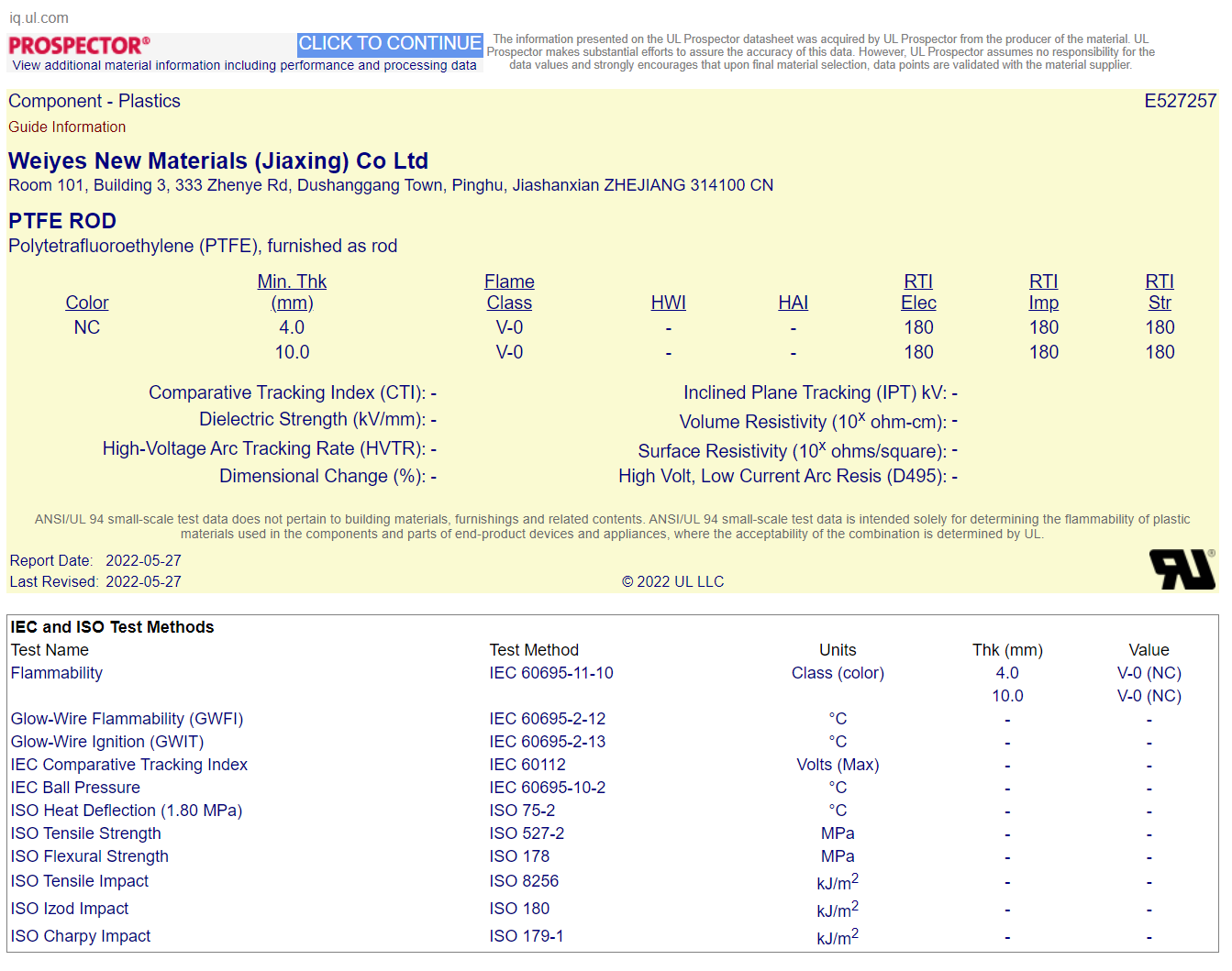Screen dimensions: 1232x971
Task: Open View additional material information link
Action: (x=244, y=65)
